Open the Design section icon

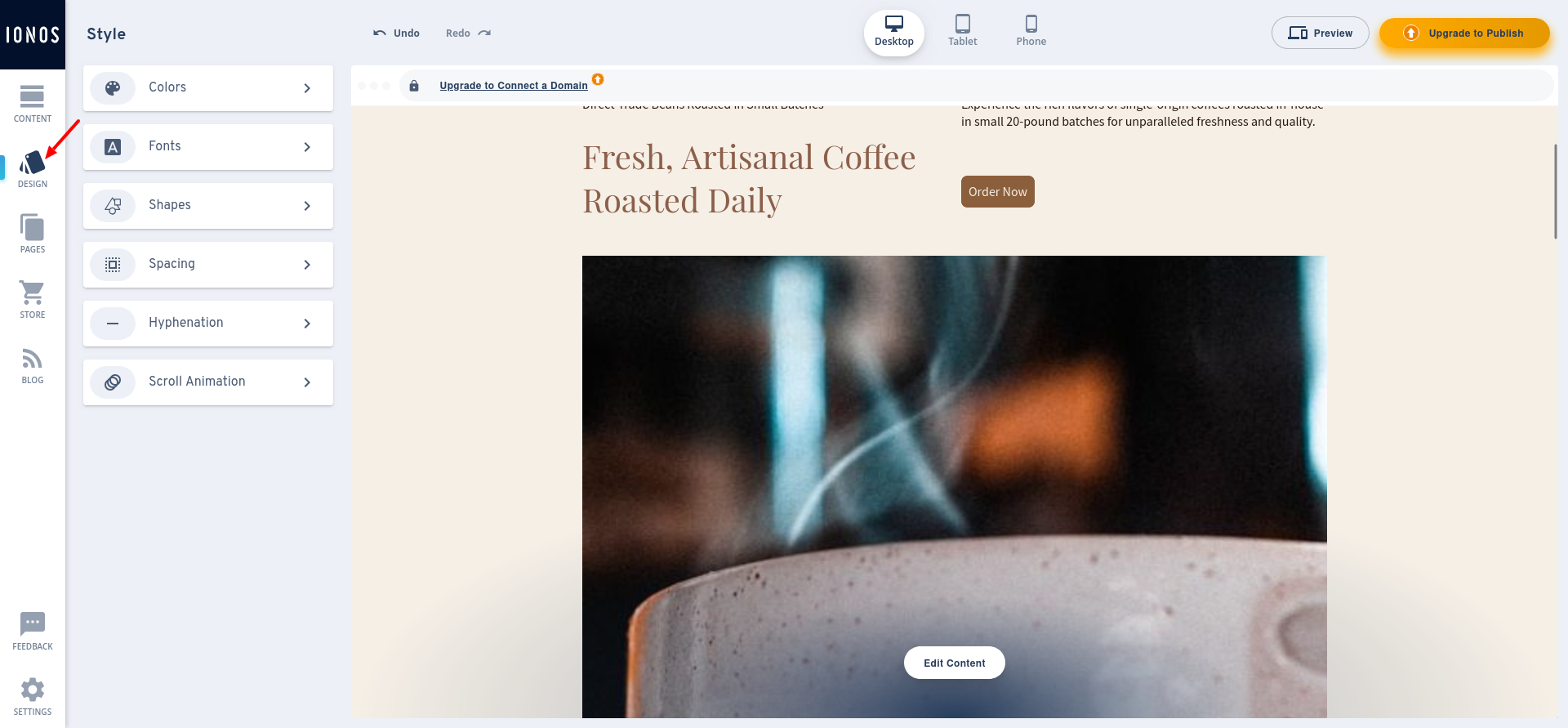(33, 163)
